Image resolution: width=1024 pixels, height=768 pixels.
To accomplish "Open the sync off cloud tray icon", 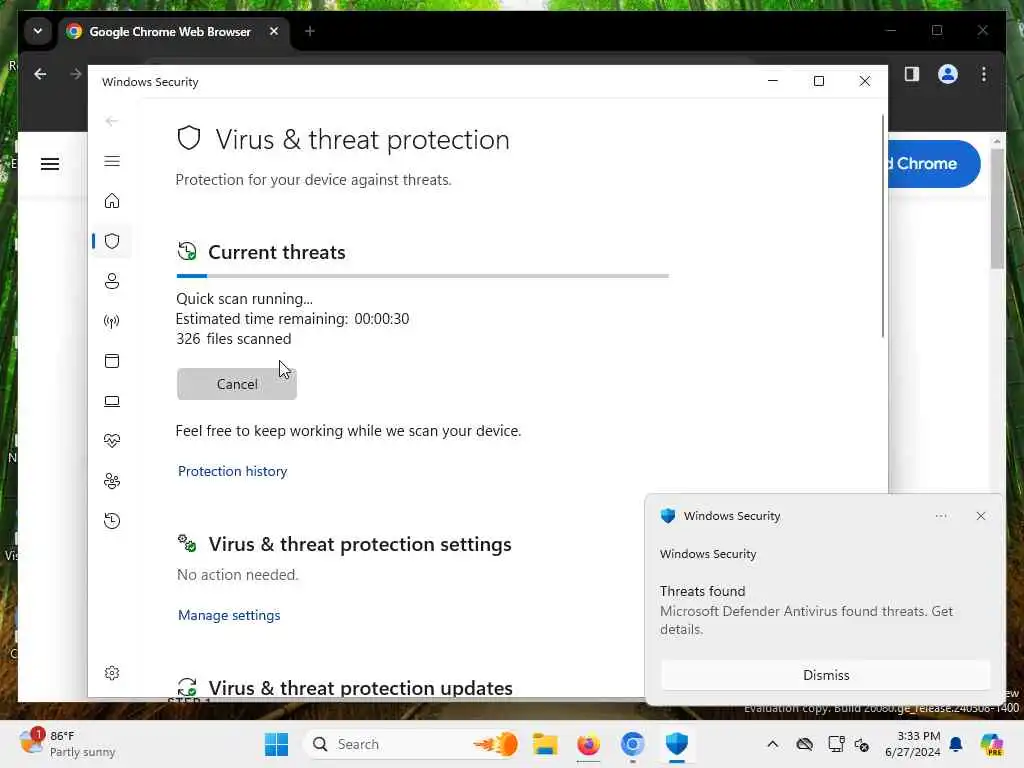I will pos(805,744).
